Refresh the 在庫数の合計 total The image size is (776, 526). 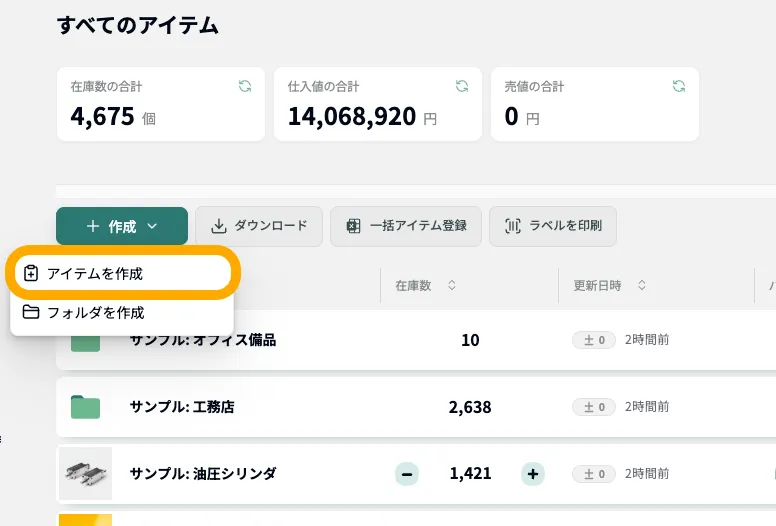pos(245,87)
